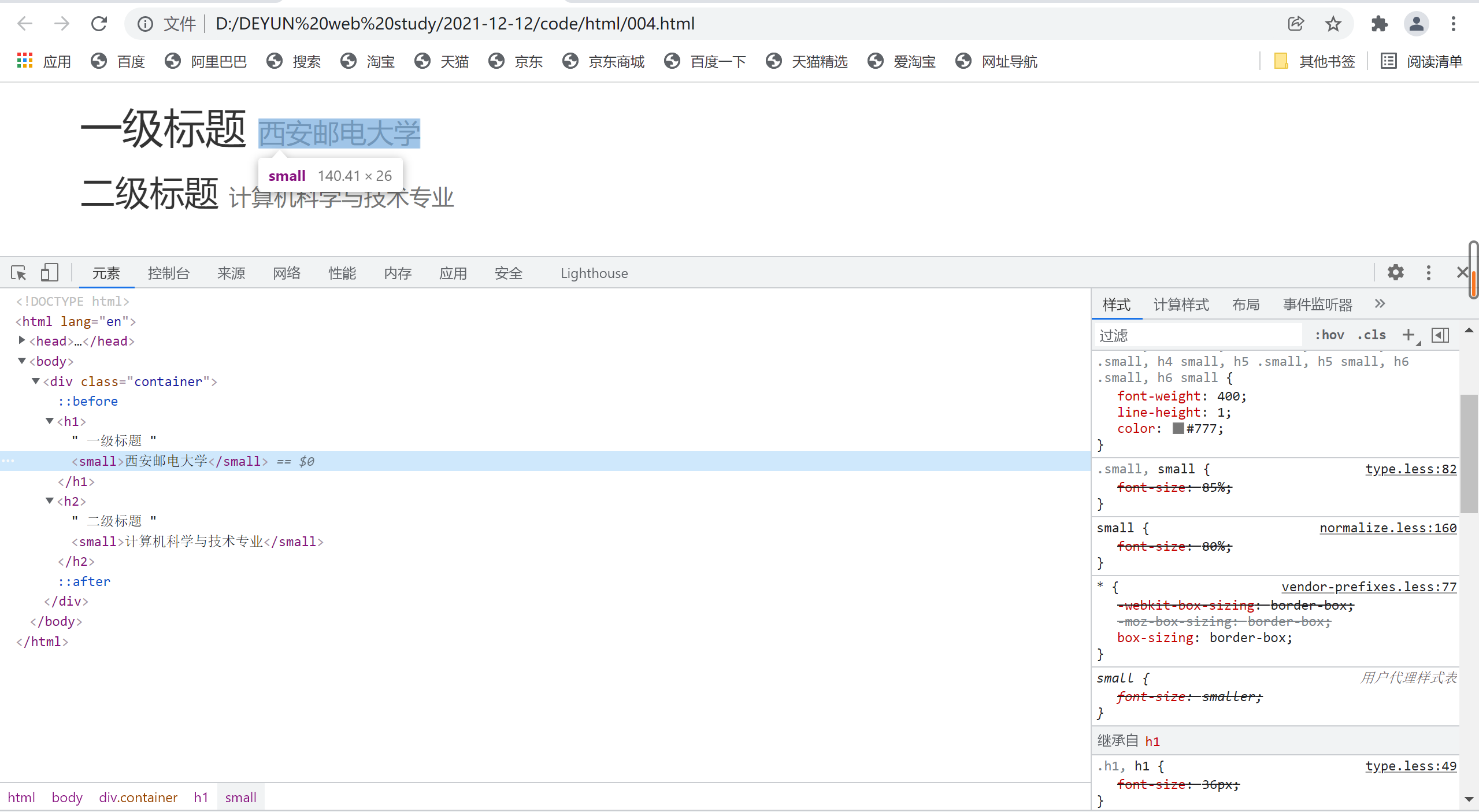1479x812 pixels.
Task: Click the 过滤 styles filter field
Action: 1196,335
